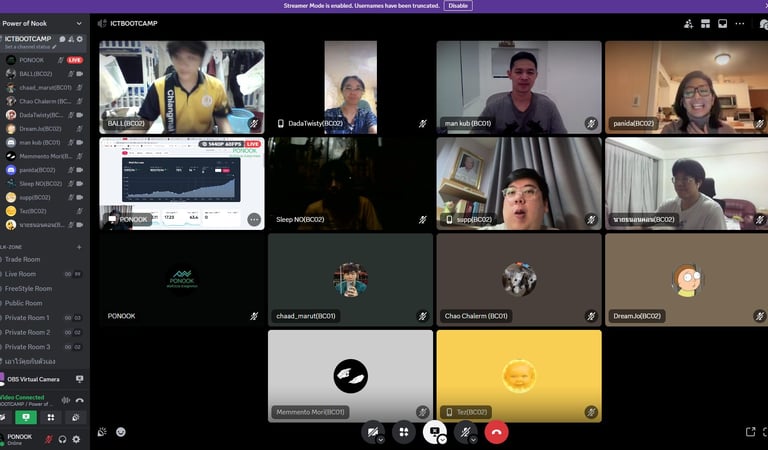Click the invite icon beside ICTBOOTCAMP channel
768x450 pixels.
pos(71,39)
